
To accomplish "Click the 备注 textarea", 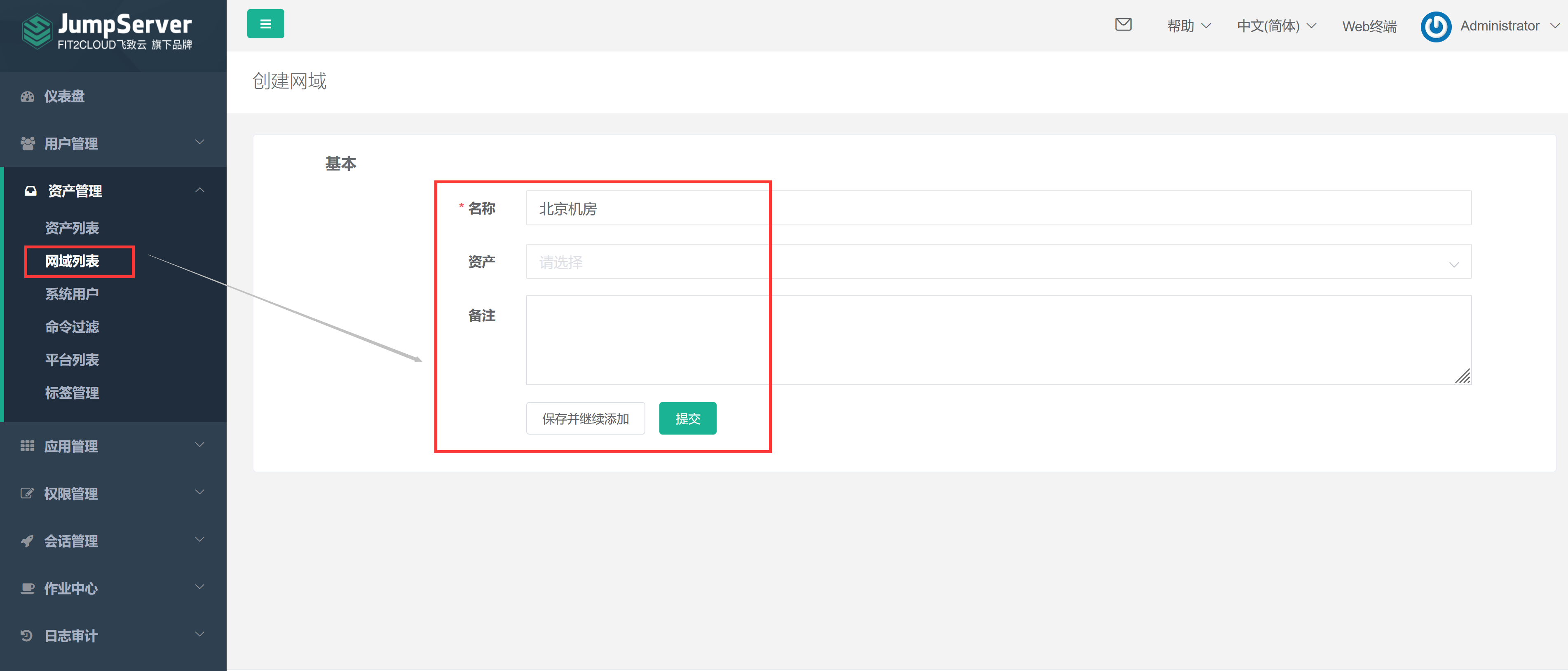I will (998, 340).
